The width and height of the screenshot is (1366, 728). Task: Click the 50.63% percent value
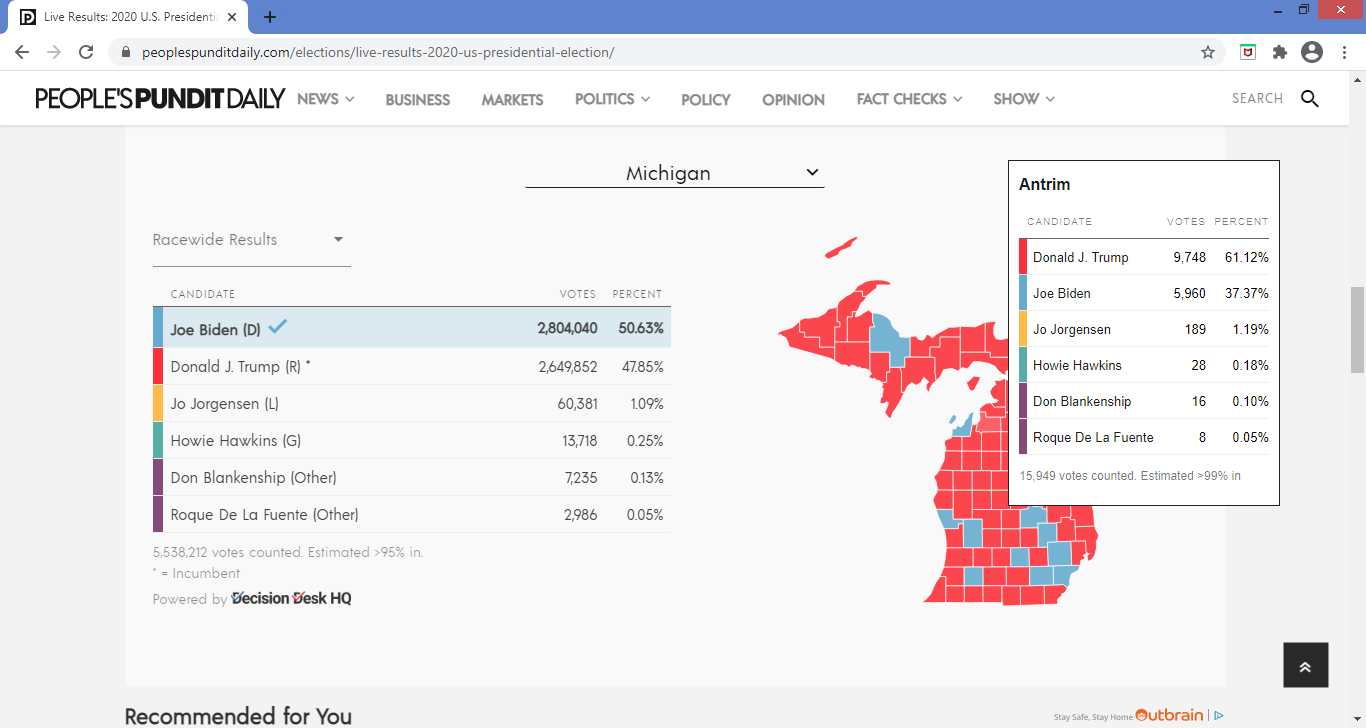[x=641, y=328]
